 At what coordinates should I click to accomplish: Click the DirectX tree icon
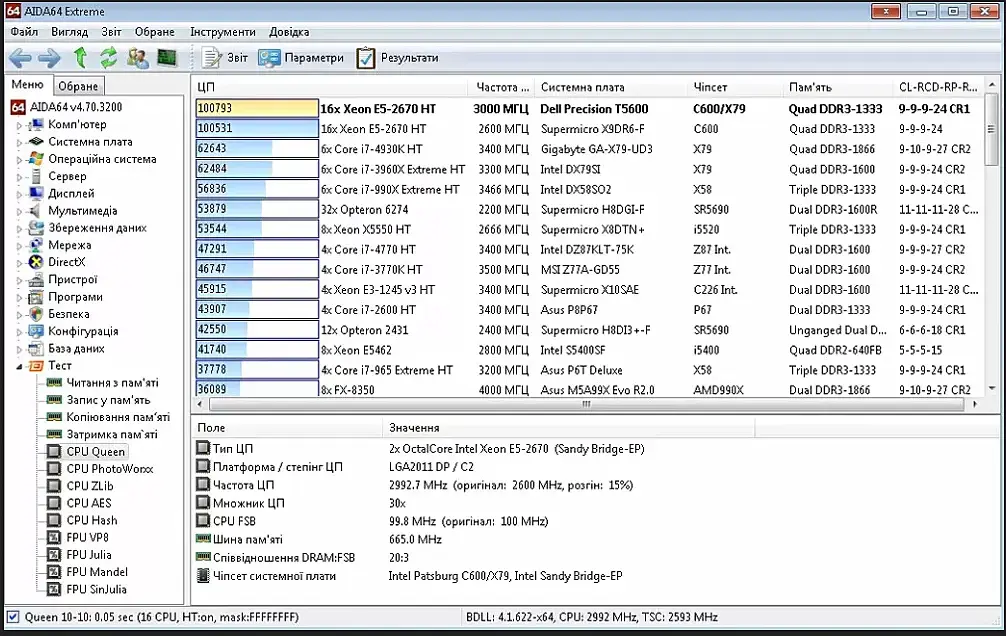point(36,262)
